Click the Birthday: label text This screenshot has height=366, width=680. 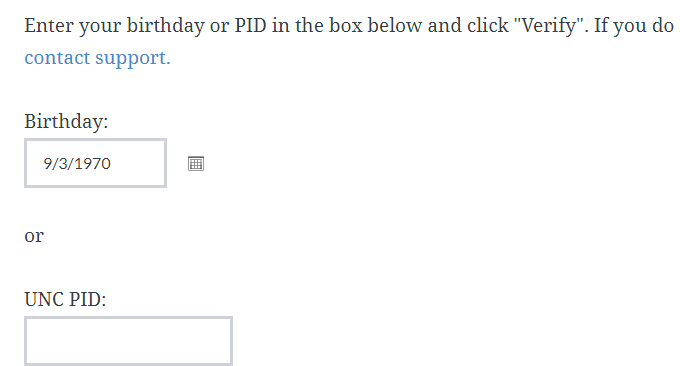point(66,121)
